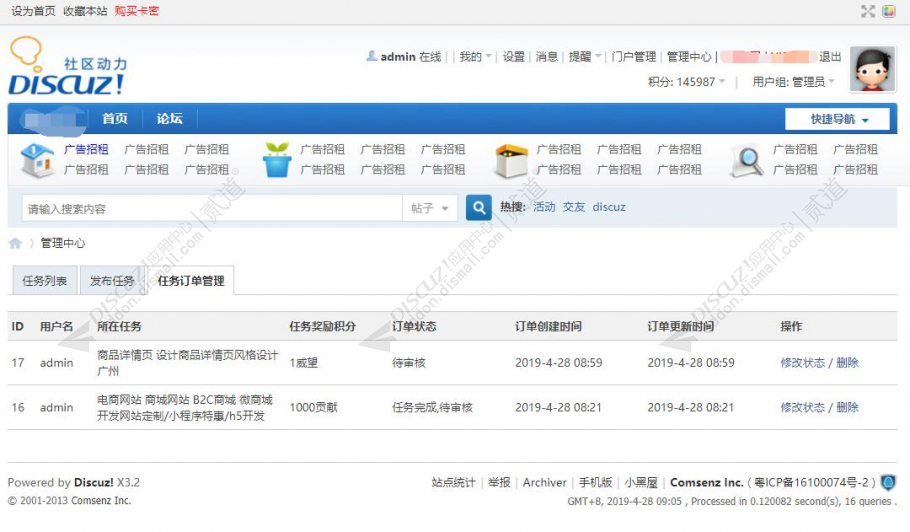Open the admin avatar picture

point(873,69)
